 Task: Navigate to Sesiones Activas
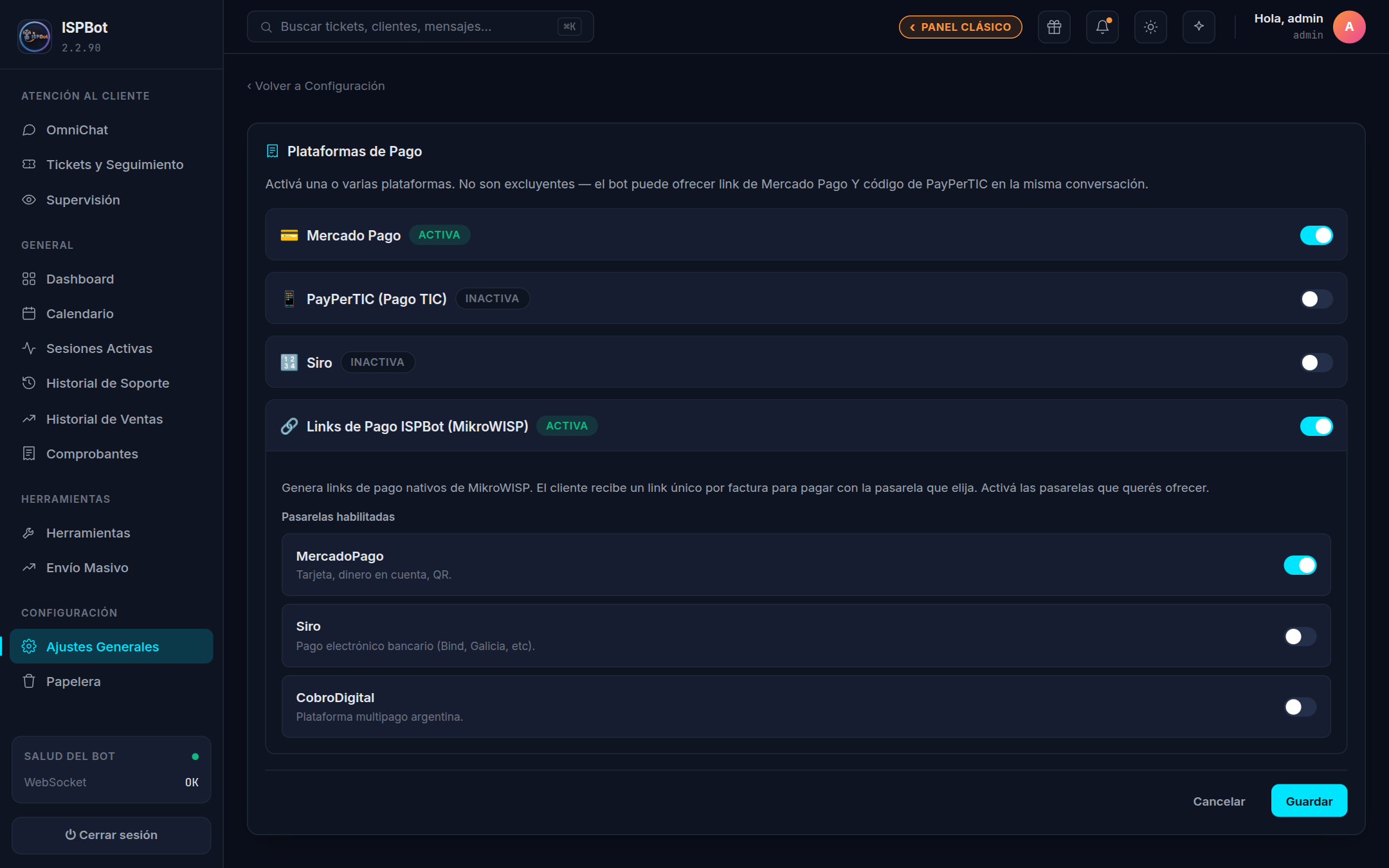coord(111,348)
